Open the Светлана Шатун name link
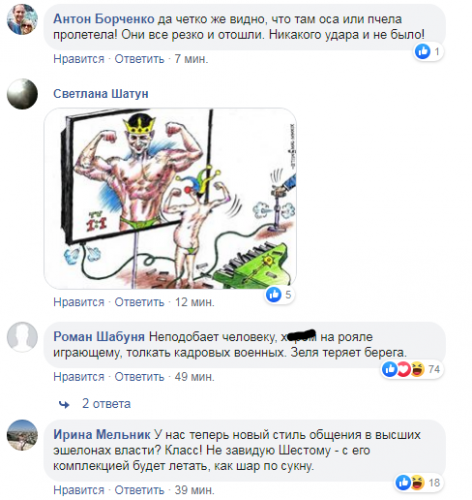 (x=101, y=94)
